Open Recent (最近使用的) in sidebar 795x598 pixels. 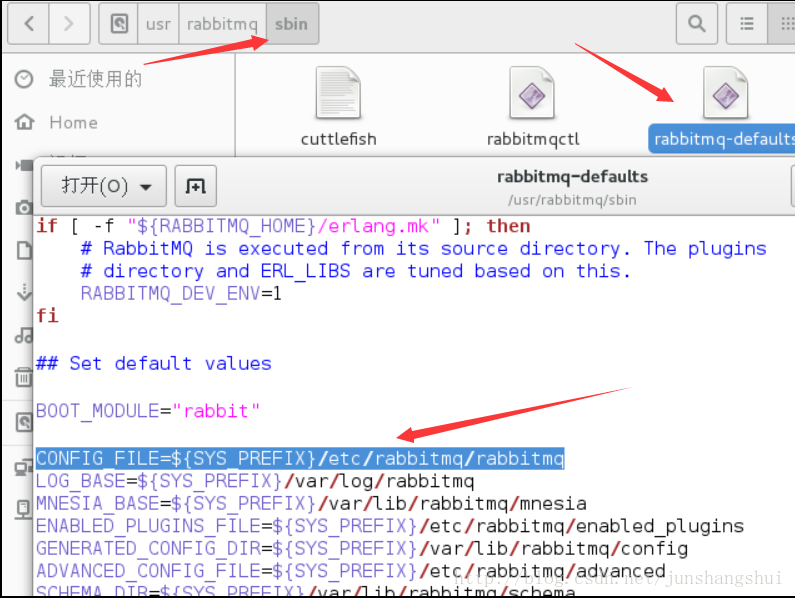(x=95, y=79)
